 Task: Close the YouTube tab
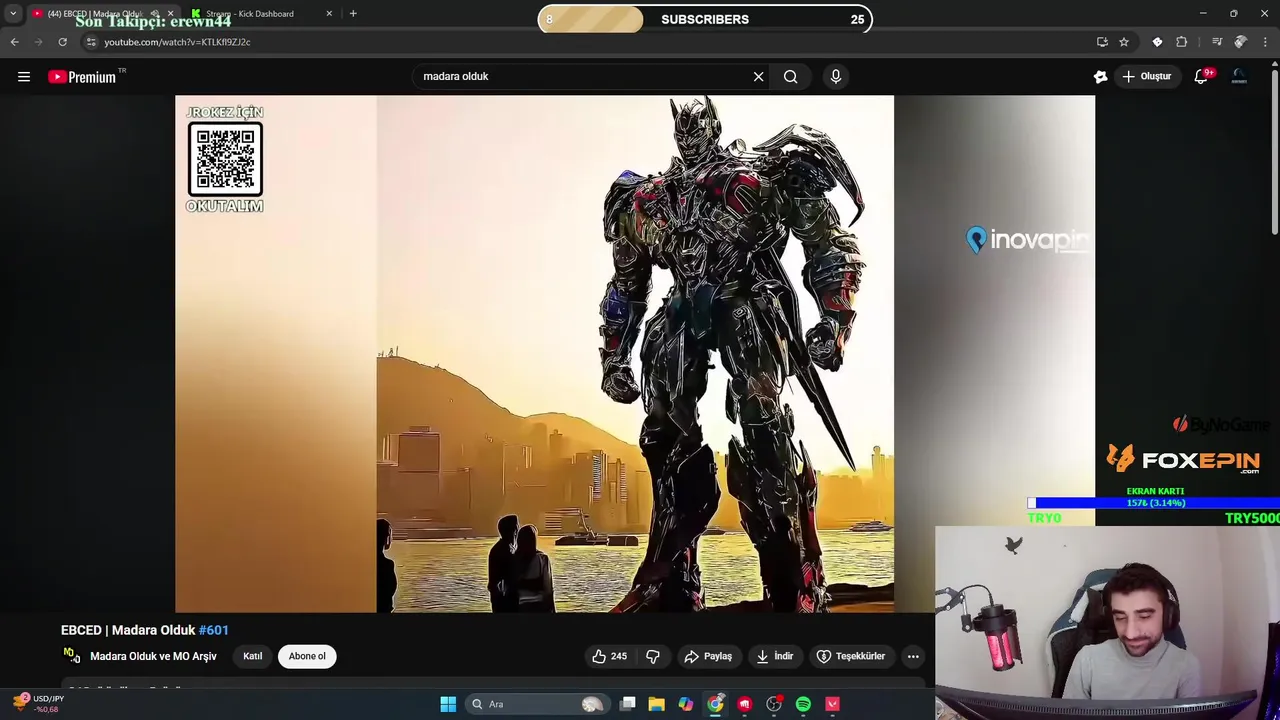[170, 14]
